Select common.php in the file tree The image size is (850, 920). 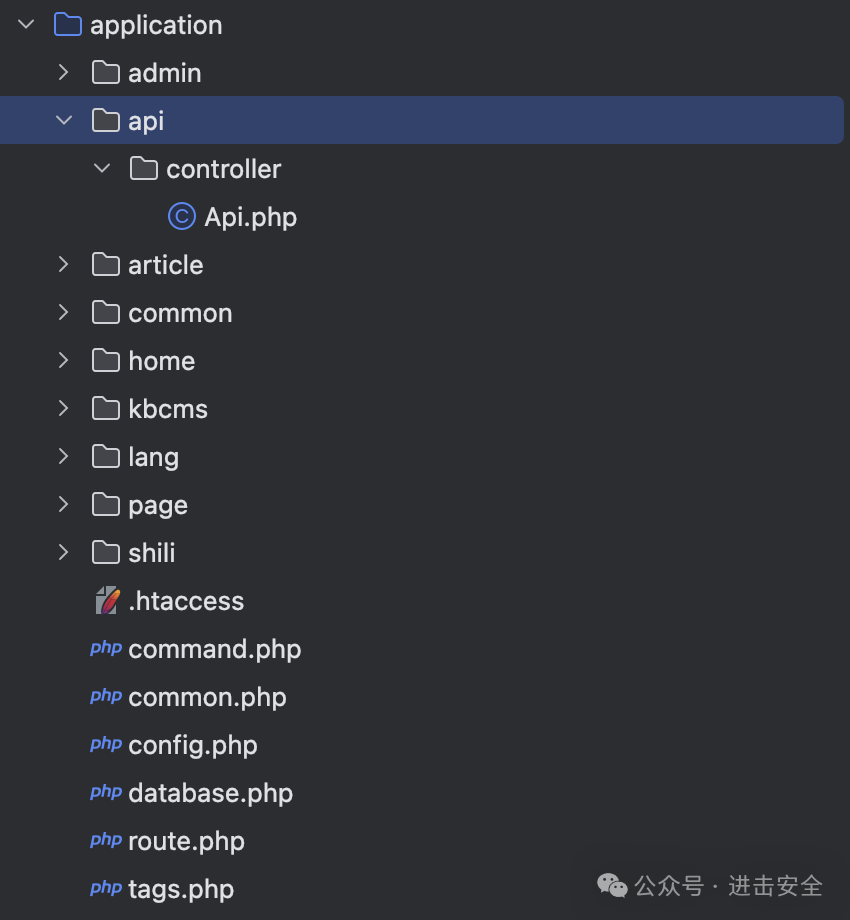(207, 697)
